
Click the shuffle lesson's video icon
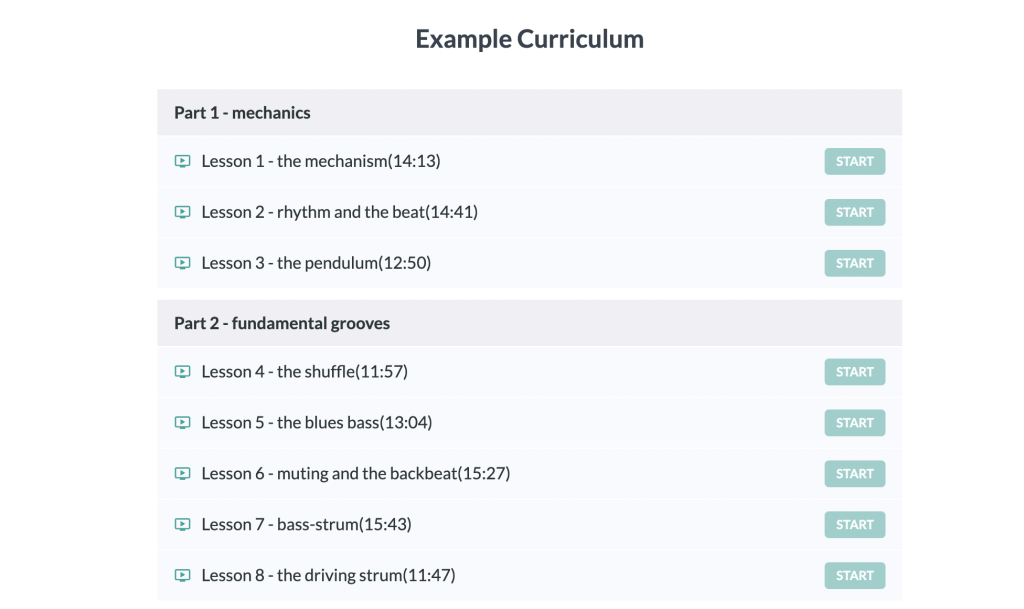182,372
